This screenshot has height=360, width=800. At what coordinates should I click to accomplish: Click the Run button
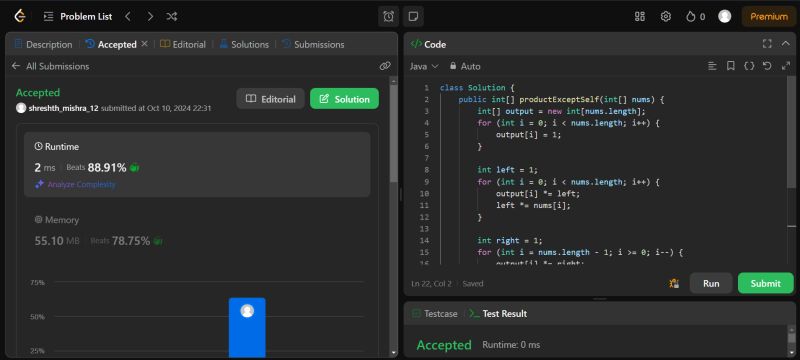711,284
